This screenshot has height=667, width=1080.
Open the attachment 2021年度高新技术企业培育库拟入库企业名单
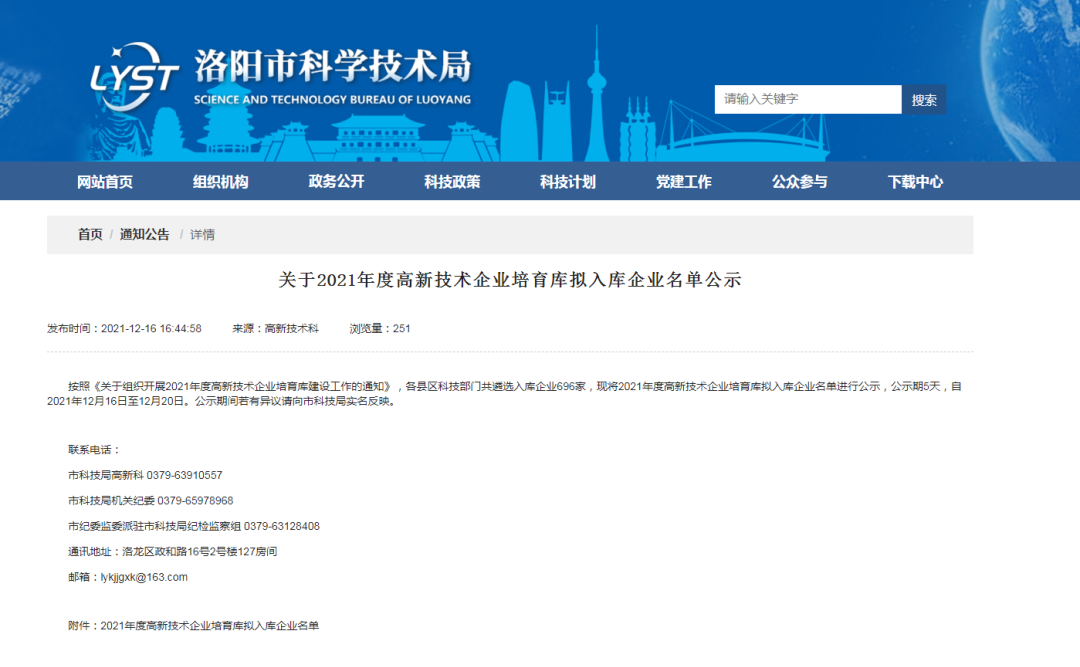pyautogui.click(x=209, y=626)
